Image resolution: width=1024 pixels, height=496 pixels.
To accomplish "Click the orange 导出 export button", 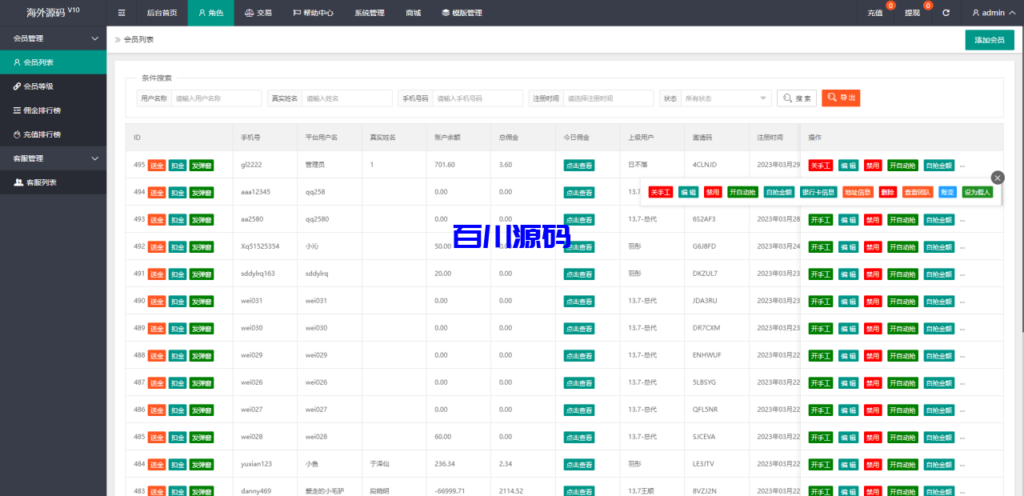I will click(841, 98).
